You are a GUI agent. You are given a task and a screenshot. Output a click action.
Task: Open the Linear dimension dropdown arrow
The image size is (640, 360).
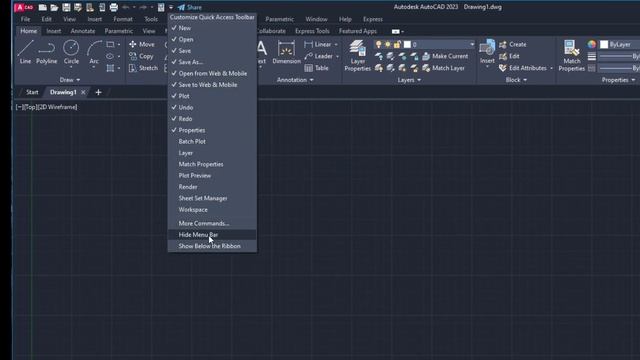pyautogui.click(x=336, y=44)
